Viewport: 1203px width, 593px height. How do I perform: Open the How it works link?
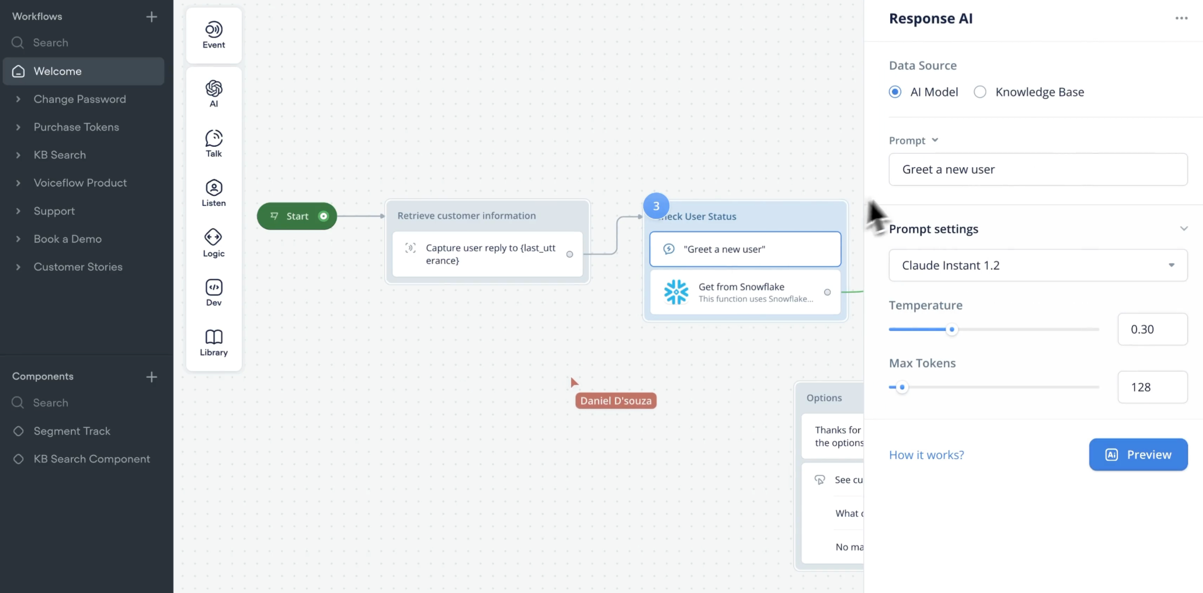[926, 454]
